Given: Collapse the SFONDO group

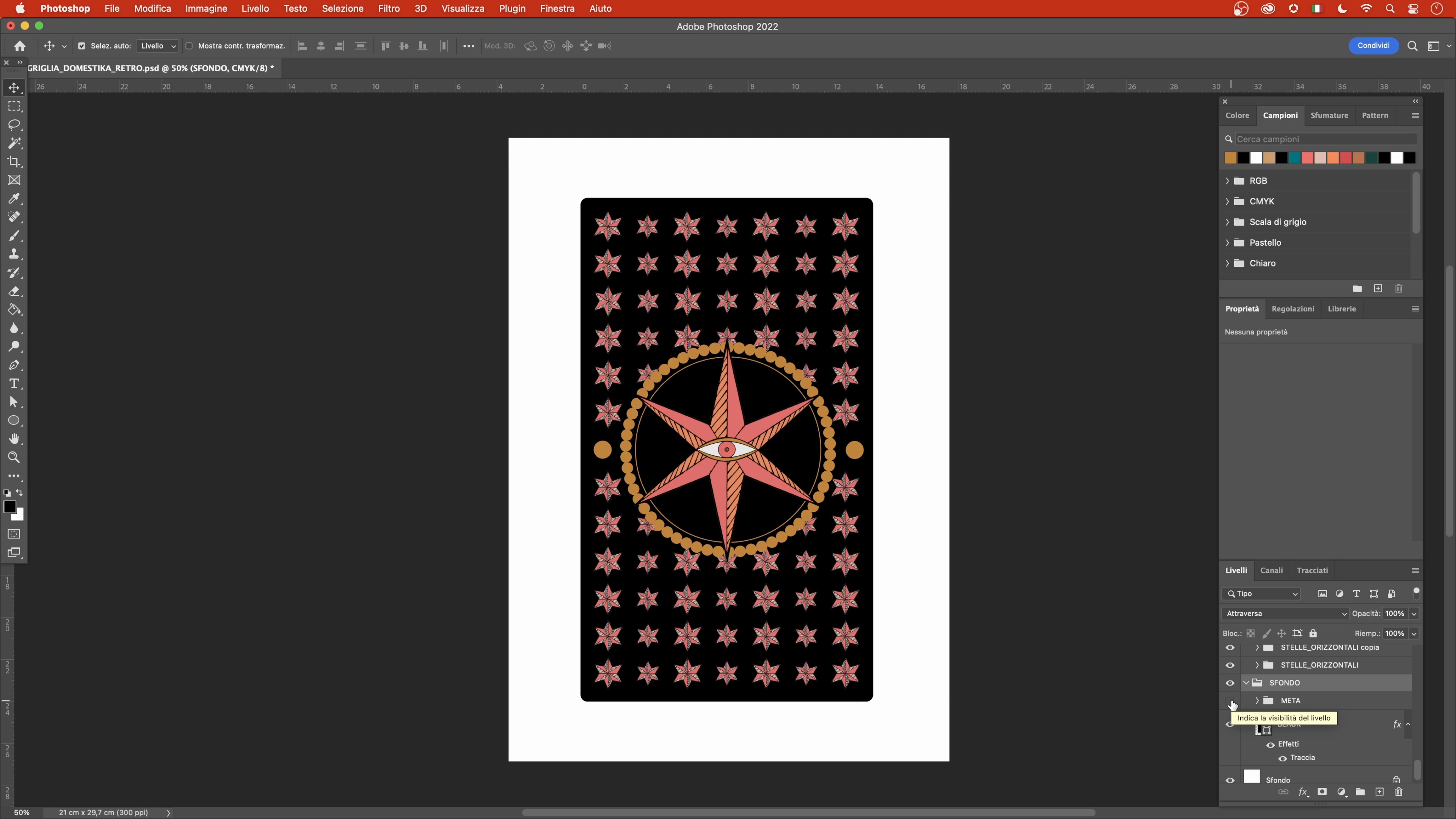Looking at the screenshot, I should click(x=1246, y=683).
